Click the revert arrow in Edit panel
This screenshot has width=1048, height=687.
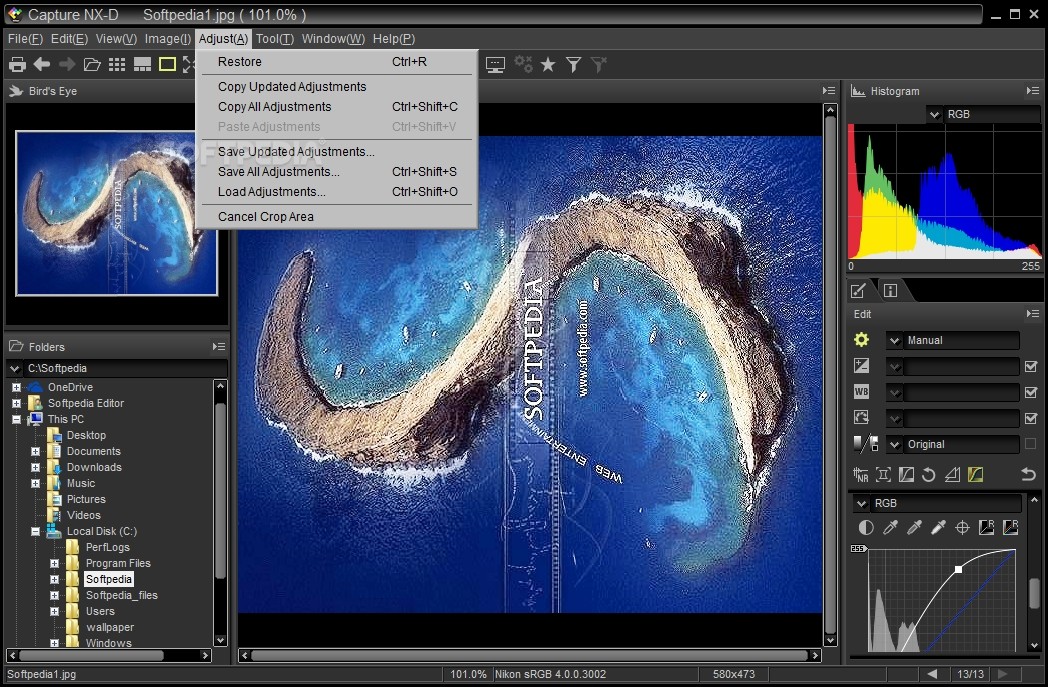(x=1028, y=475)
